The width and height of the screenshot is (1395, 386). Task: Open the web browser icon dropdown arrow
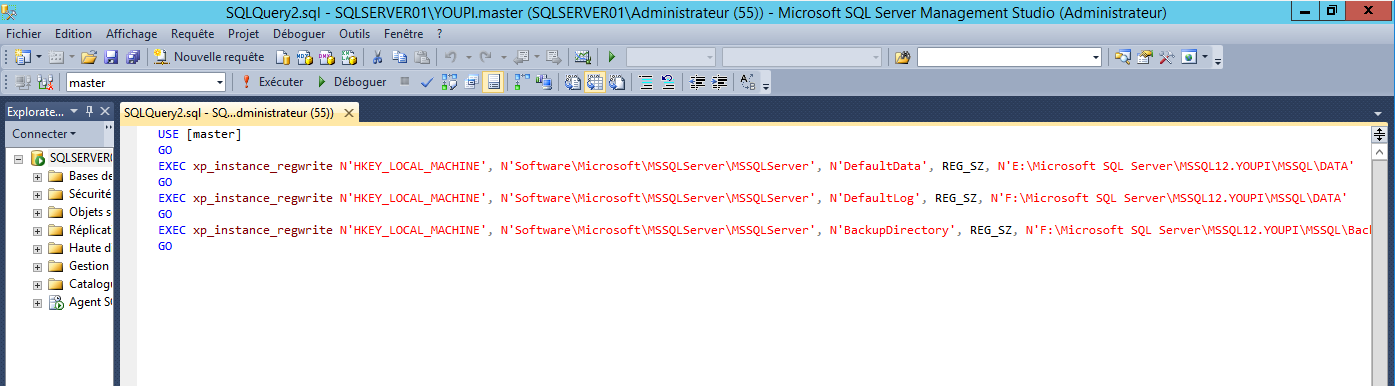(x=1204, y=57)
